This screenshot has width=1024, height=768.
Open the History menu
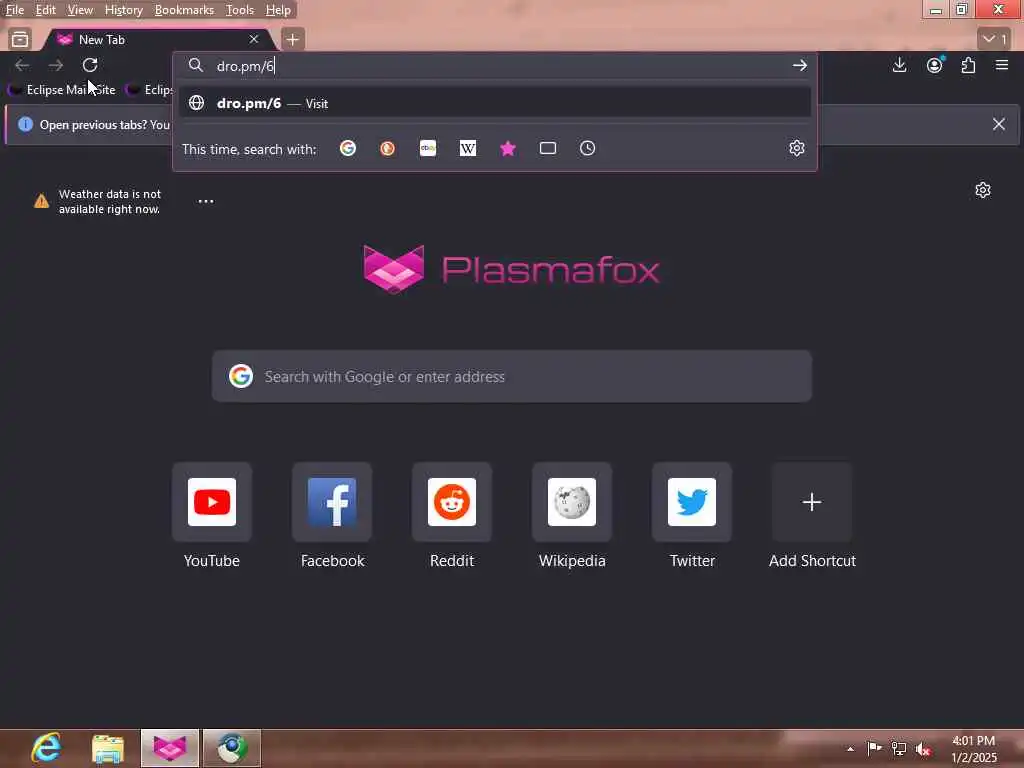[x=123, y=10]
